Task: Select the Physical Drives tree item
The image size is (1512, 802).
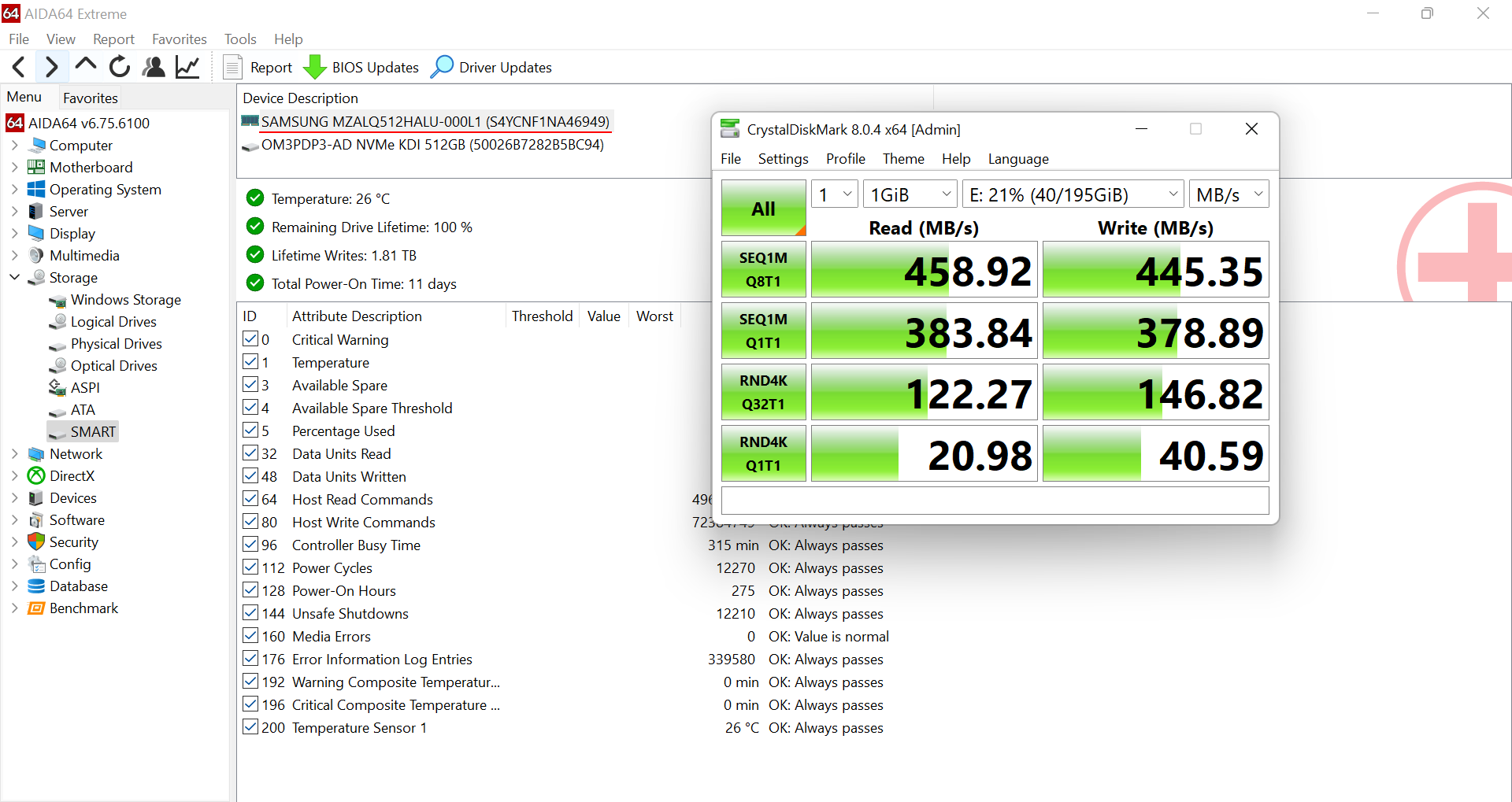Action: coord(116,343)
